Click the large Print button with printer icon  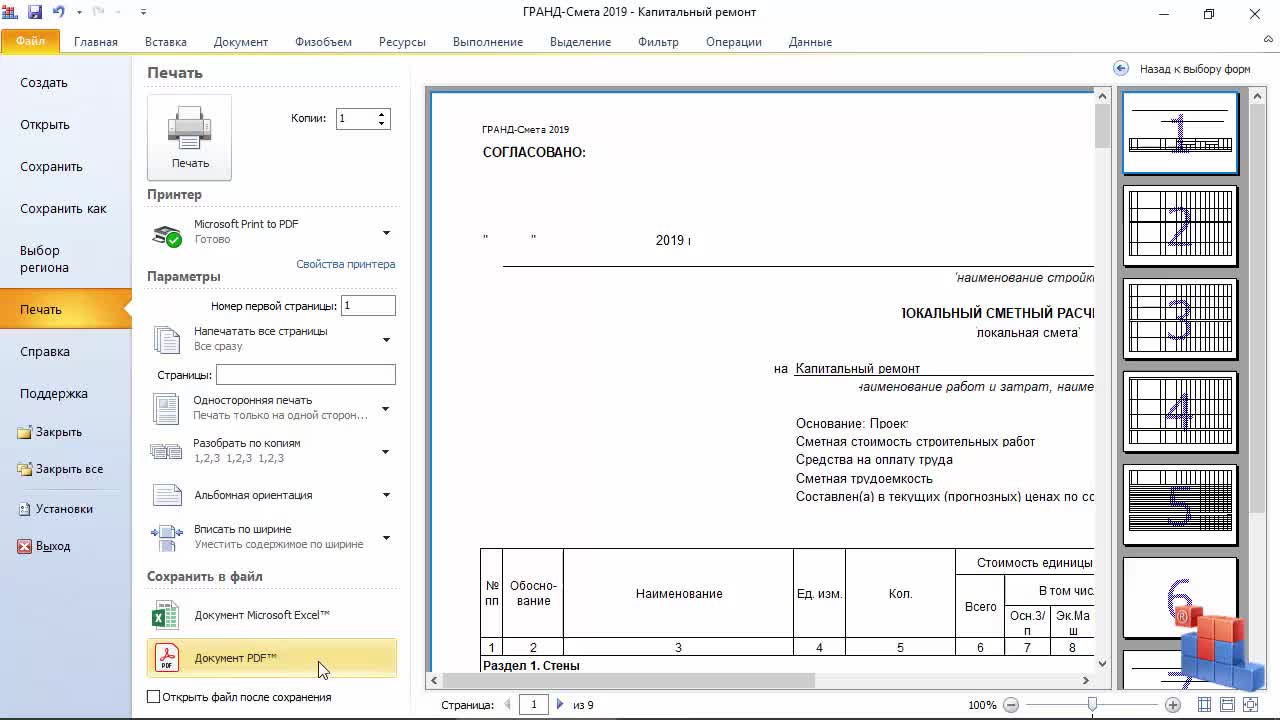tap(189, 138)
